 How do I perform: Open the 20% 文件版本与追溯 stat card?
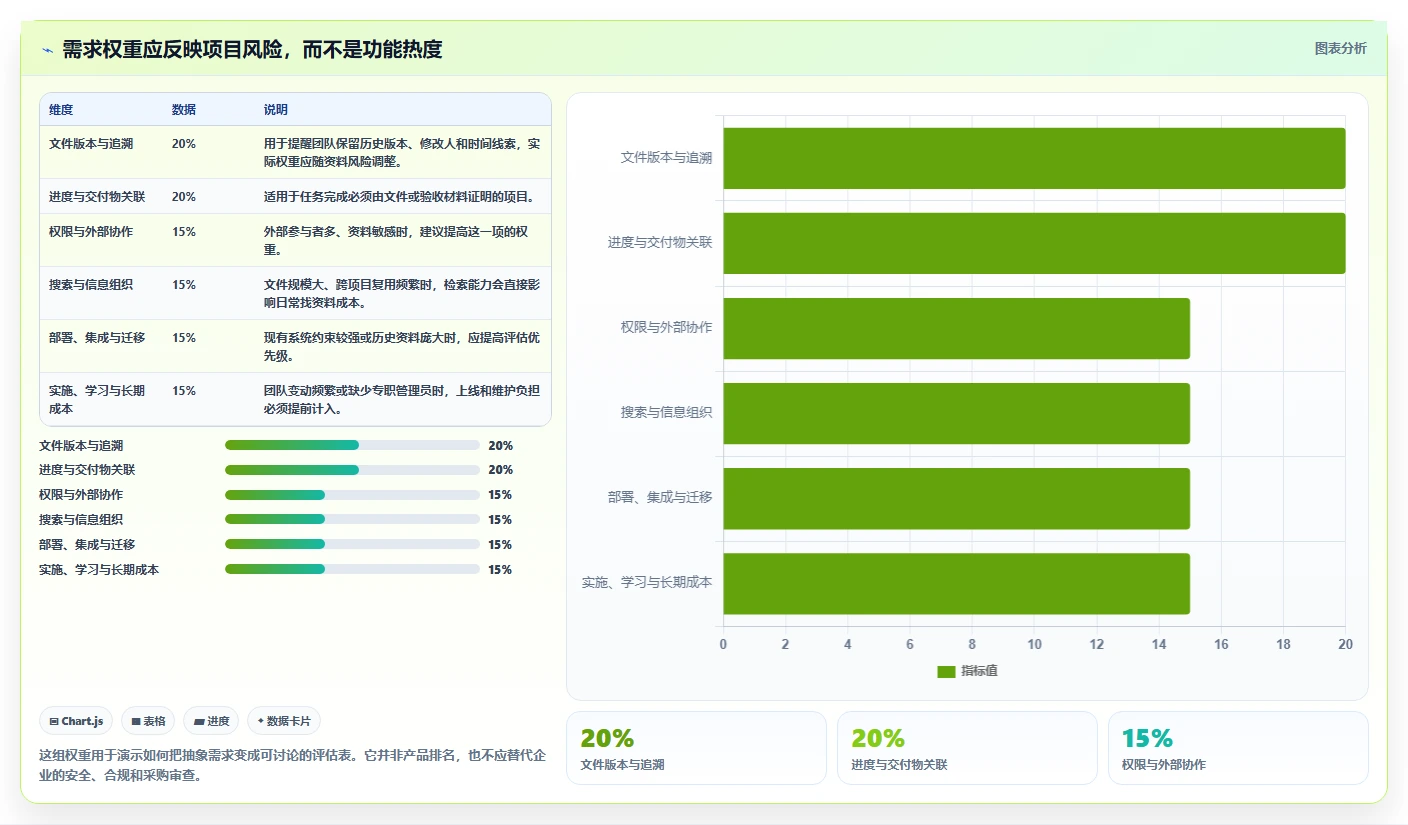point(696,748)
